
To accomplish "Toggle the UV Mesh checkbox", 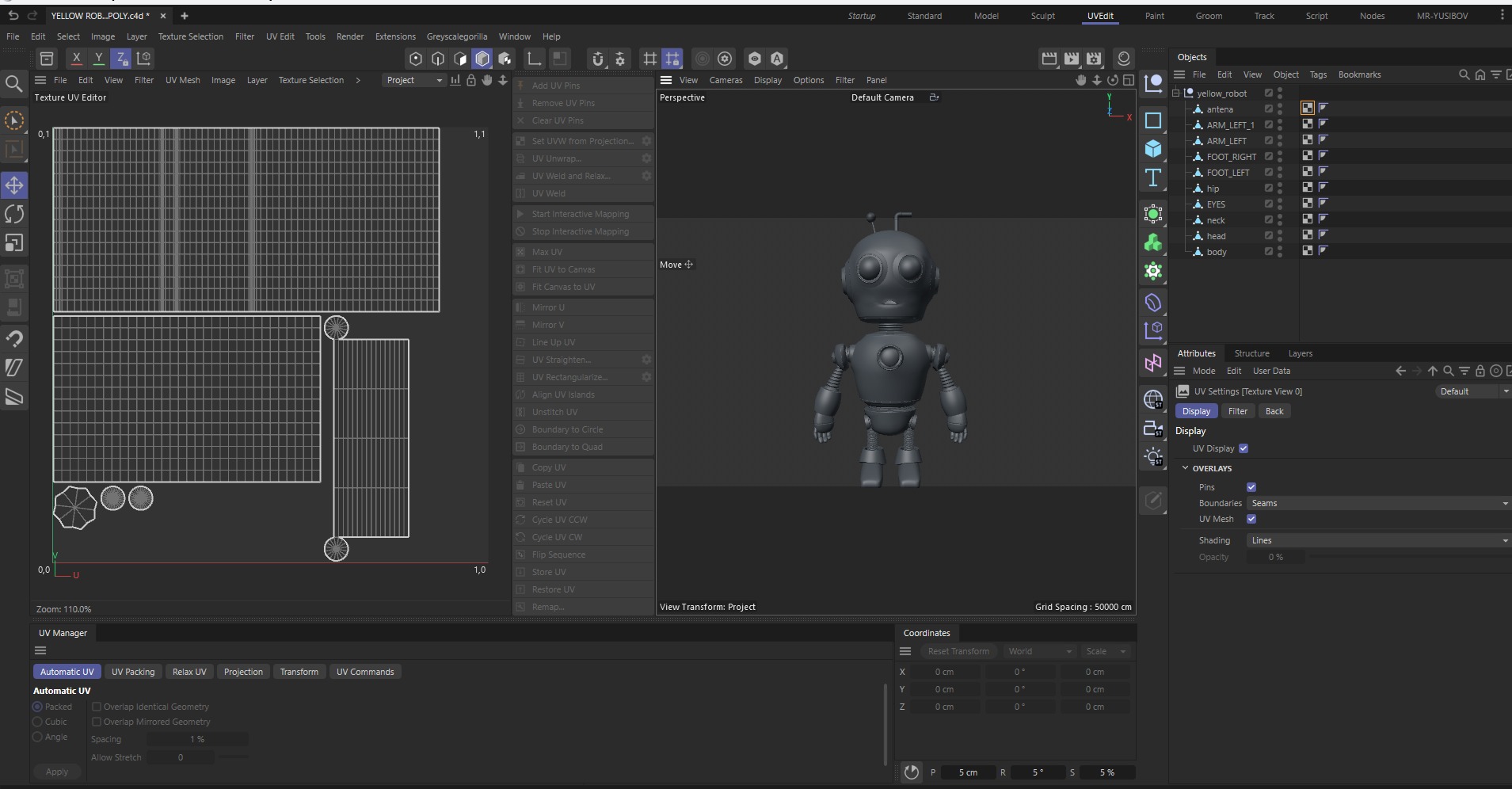I will click(1251, 519).
